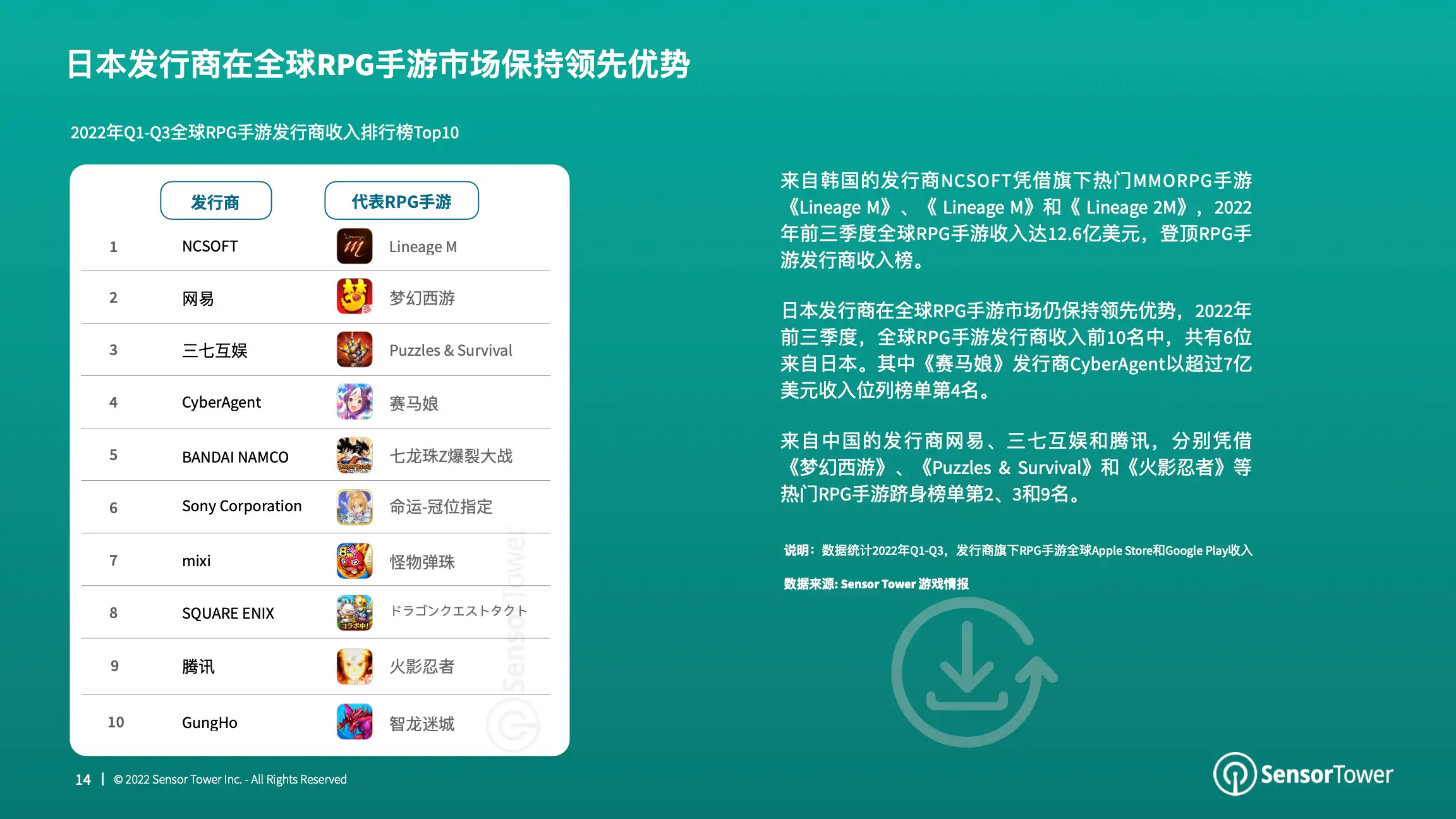Click the 梦幻西游 game icon
1456x819 pixels.
355,296
